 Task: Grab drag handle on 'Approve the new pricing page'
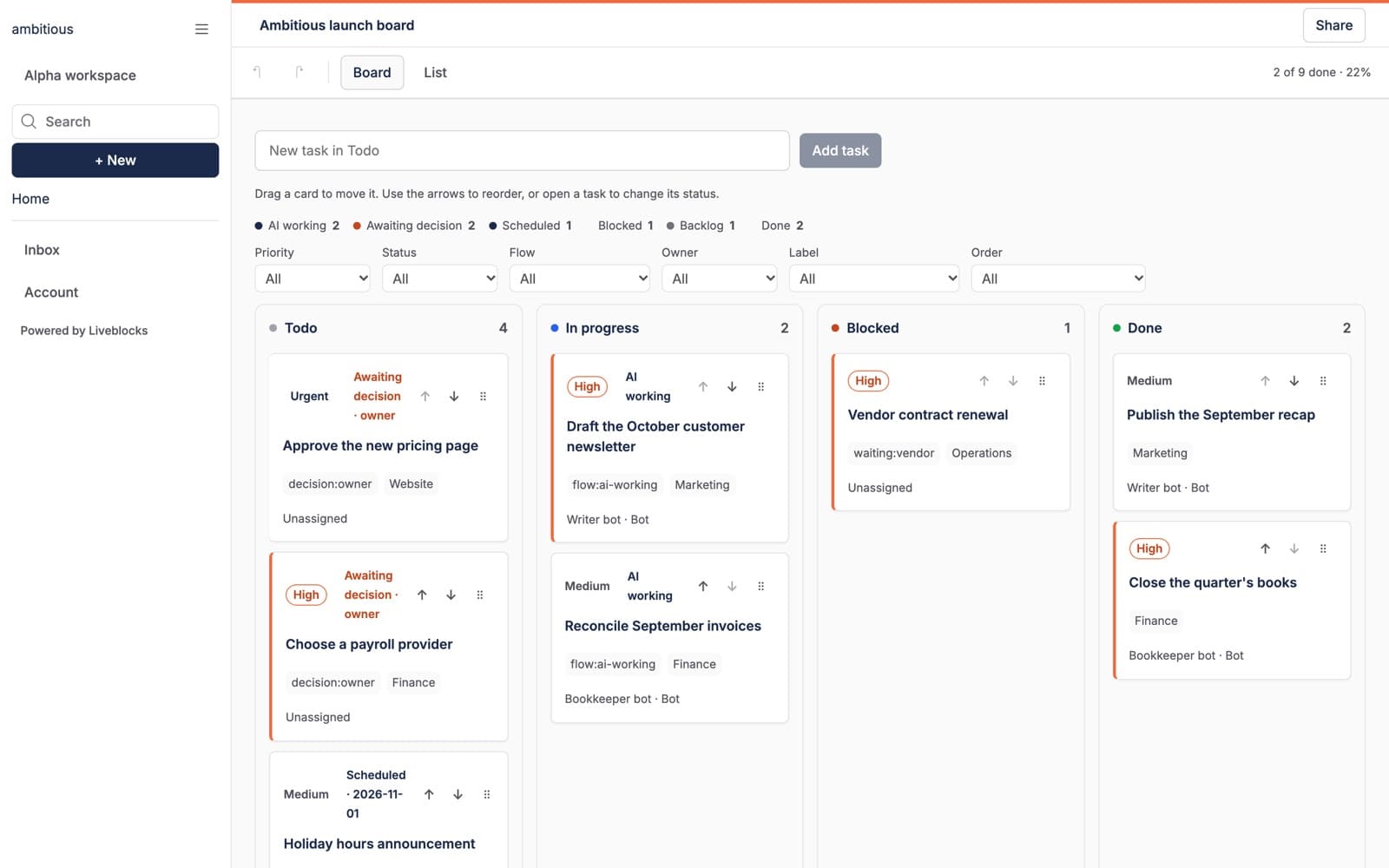coord(484,397)
